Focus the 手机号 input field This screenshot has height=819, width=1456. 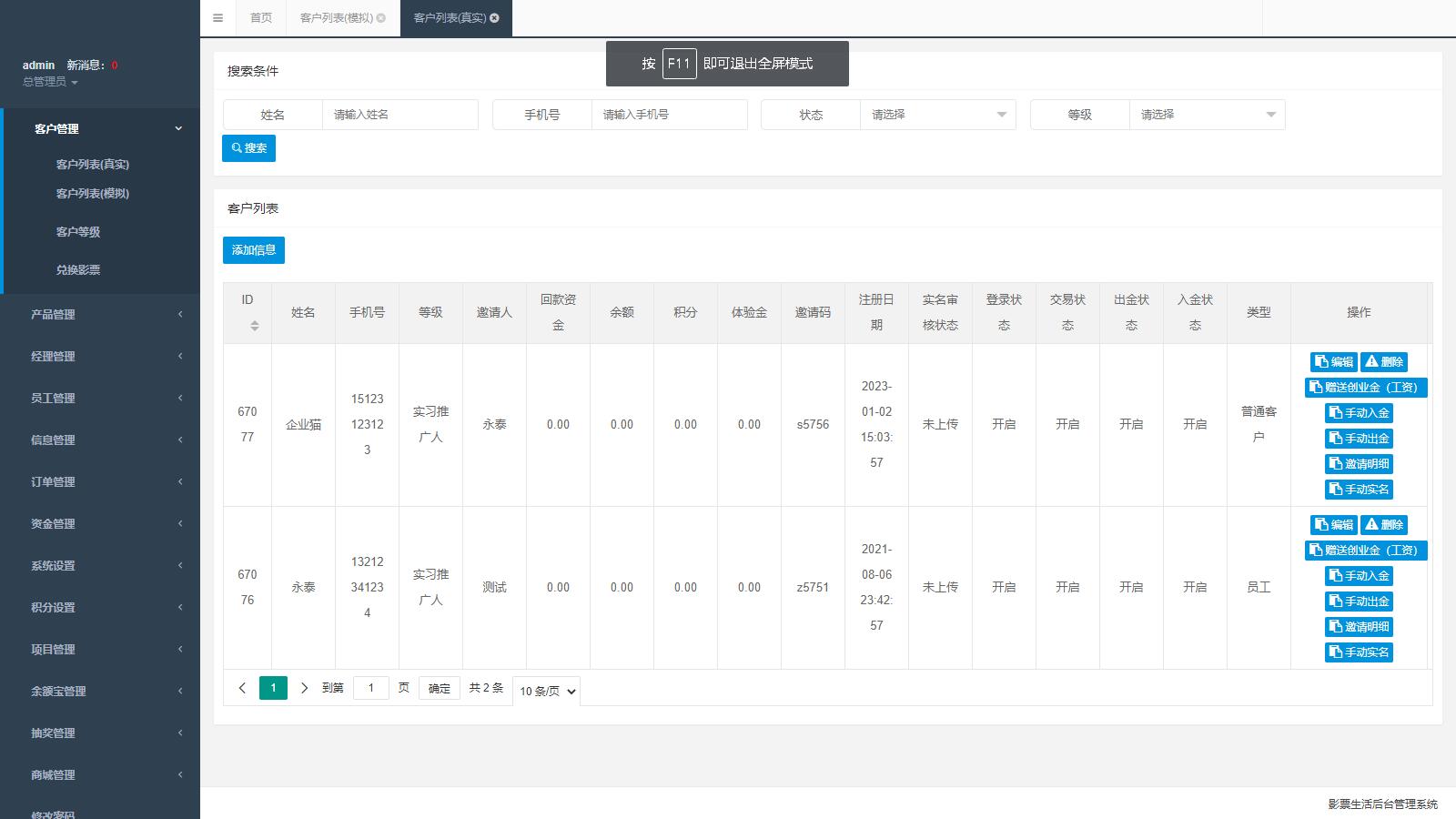[x=669, y=115]
